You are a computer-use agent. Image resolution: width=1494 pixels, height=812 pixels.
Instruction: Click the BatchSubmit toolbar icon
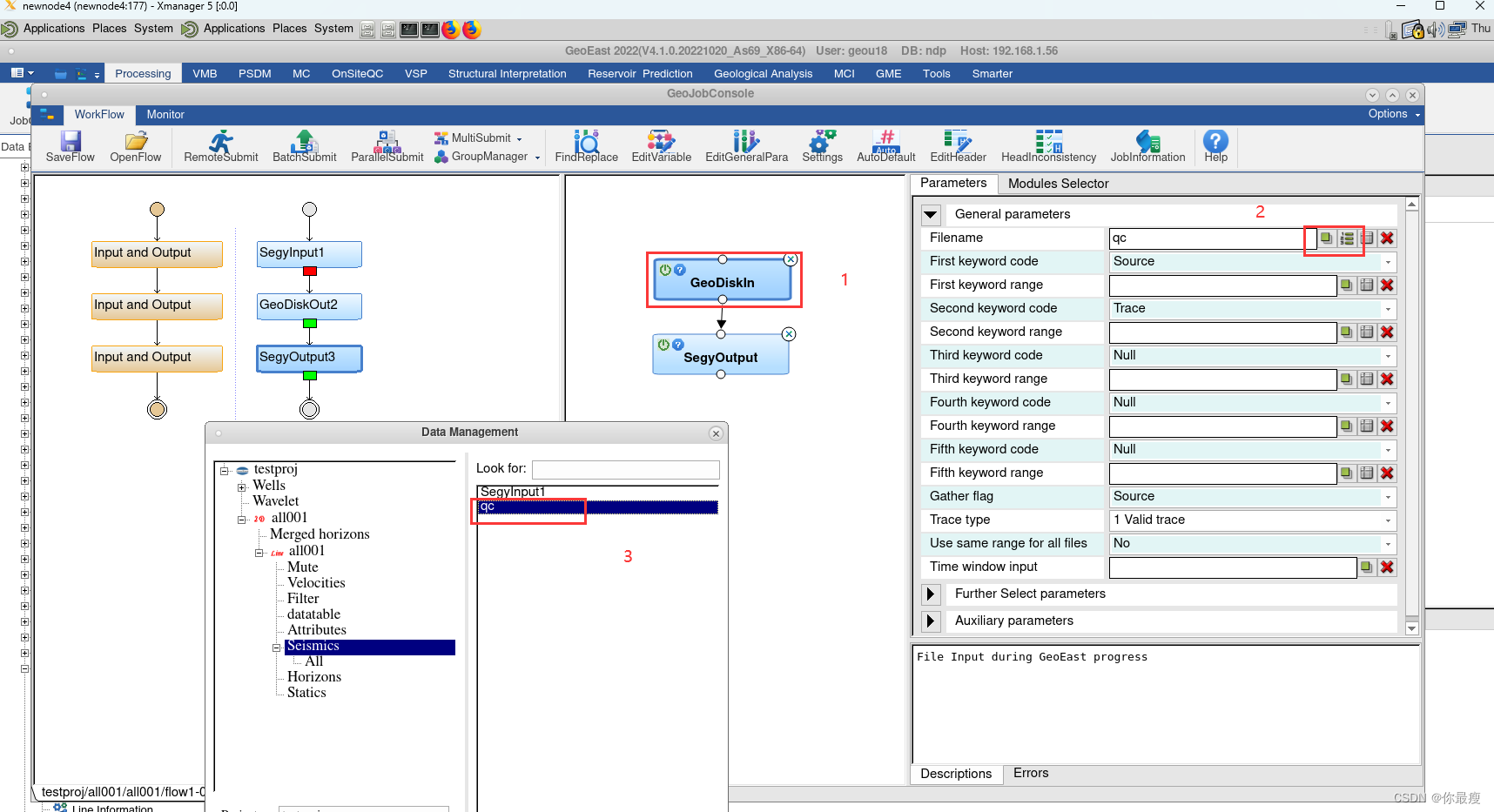[x=305, y=140]
